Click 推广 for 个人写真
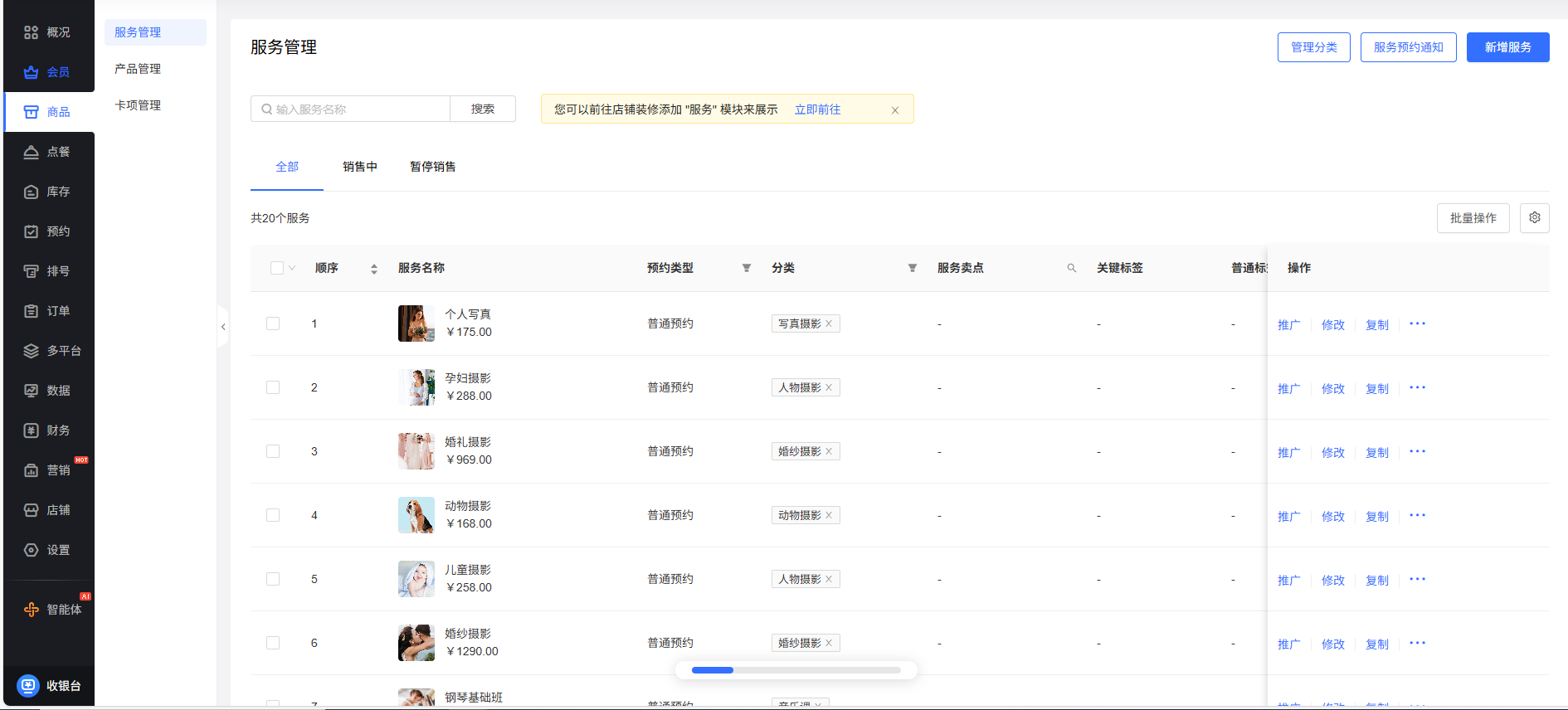1568x710 pixels. (1289, 325)
